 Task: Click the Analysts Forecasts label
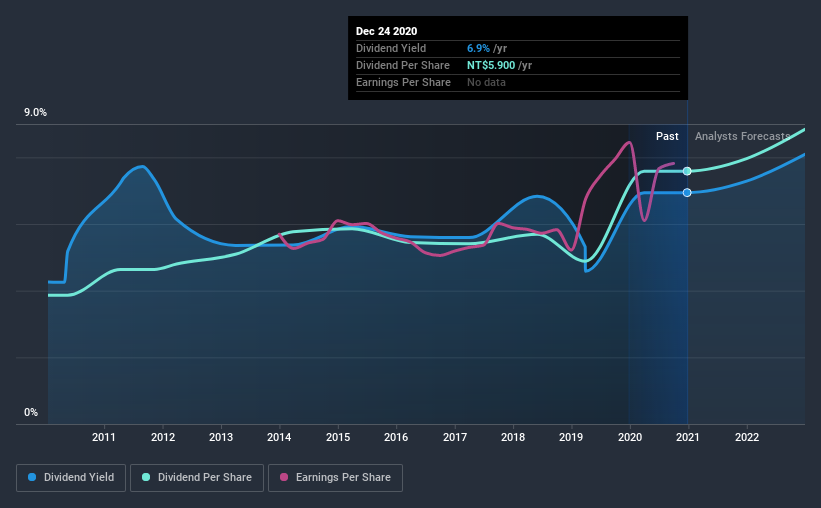coord(742,136)
